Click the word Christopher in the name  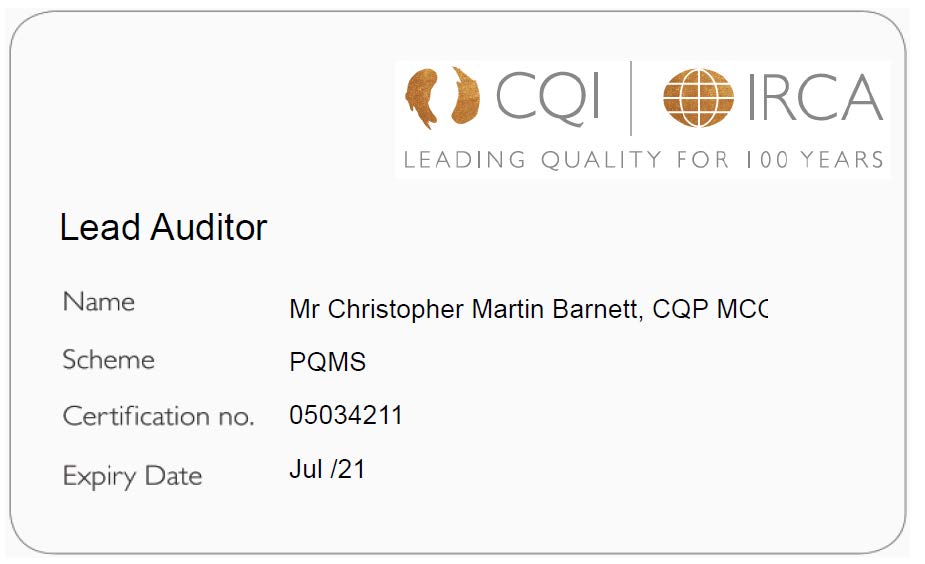(396, 310)
